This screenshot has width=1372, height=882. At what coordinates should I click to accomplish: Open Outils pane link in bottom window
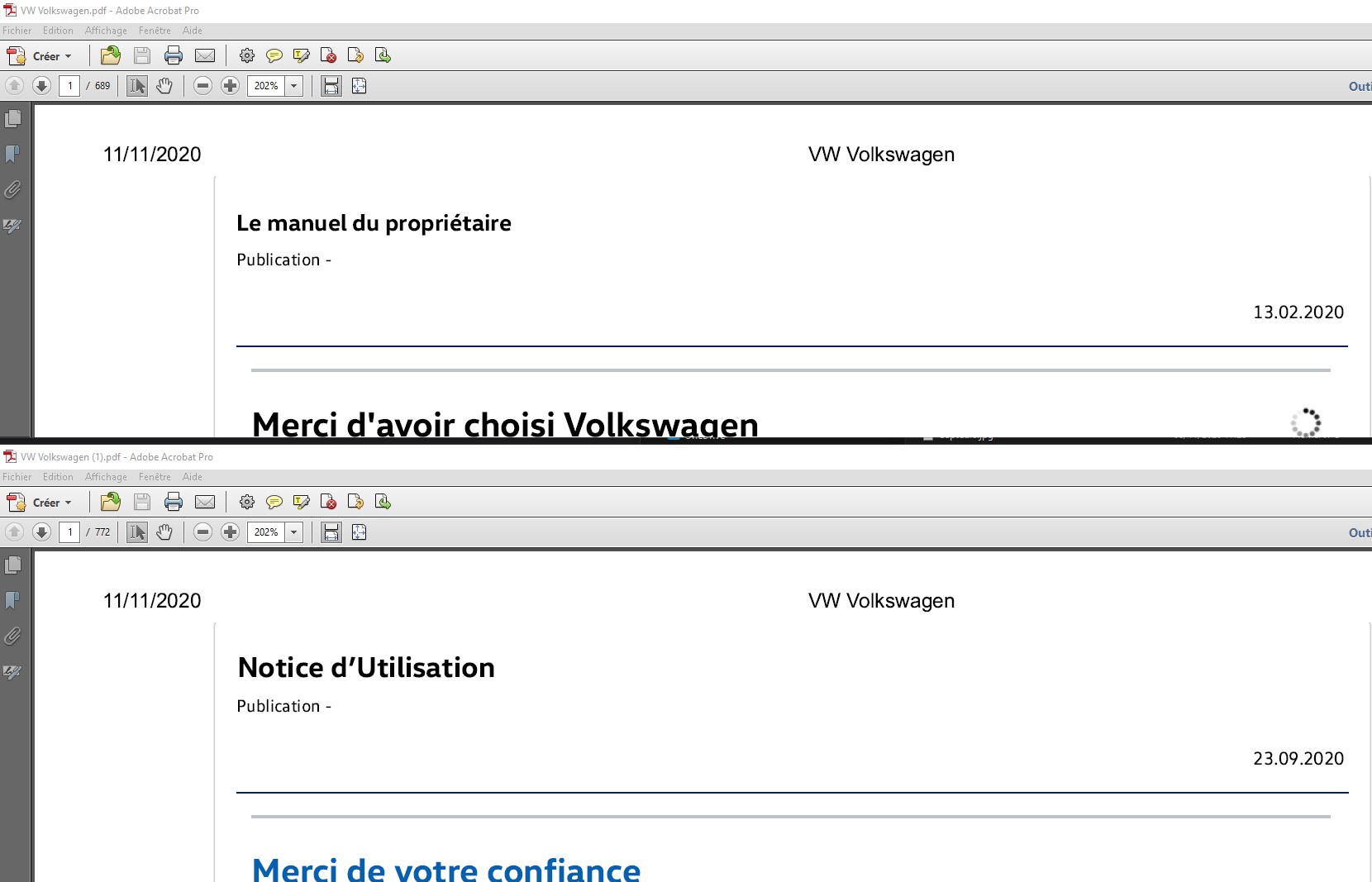pyautogui.click(x=1360, y=532)
